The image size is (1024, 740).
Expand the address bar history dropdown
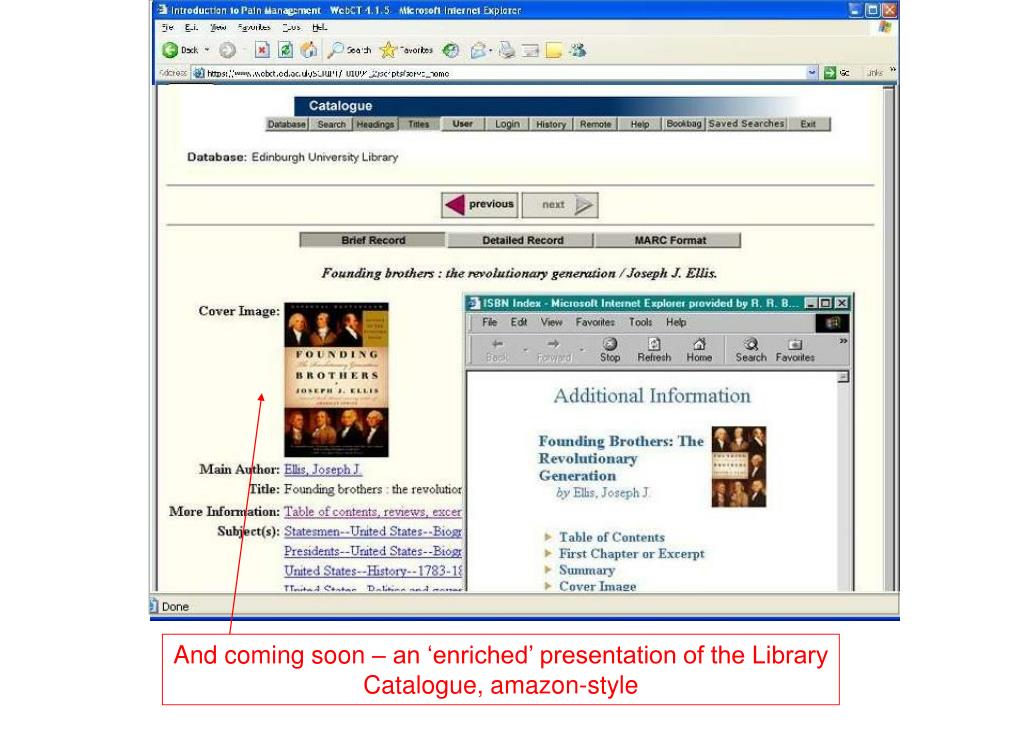click(812, 72)
